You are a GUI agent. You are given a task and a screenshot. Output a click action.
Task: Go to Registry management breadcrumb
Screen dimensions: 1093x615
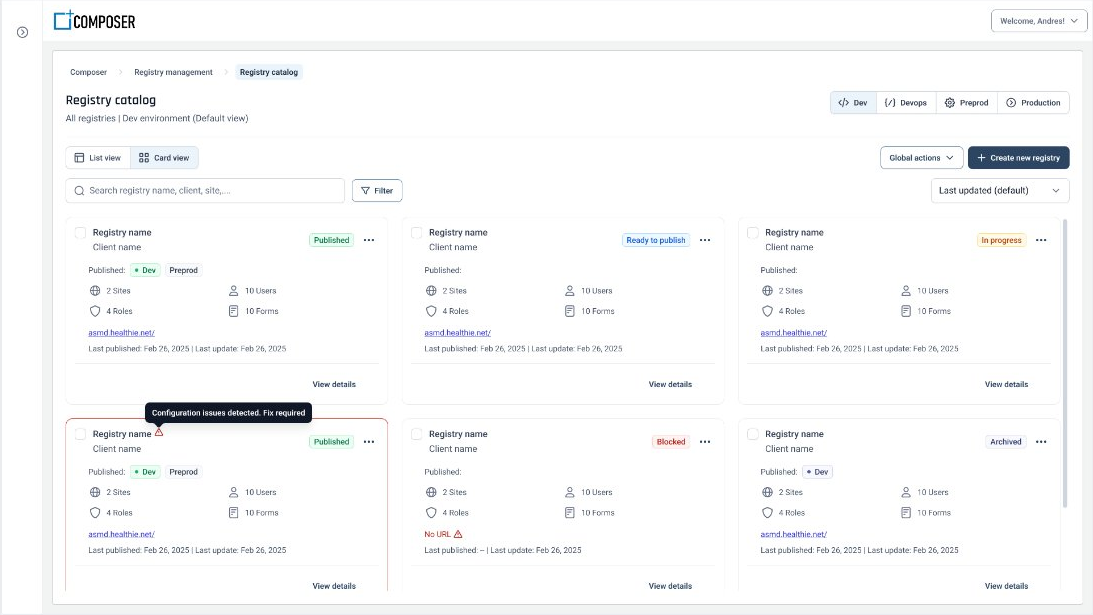tap(173, 72)
